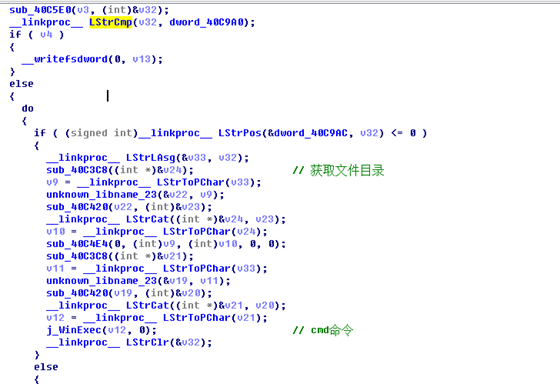Image resolution: width=560 pixels, height=384 pixels.
Task: Click v10 assignment variable
Action: tap(55, 231)
